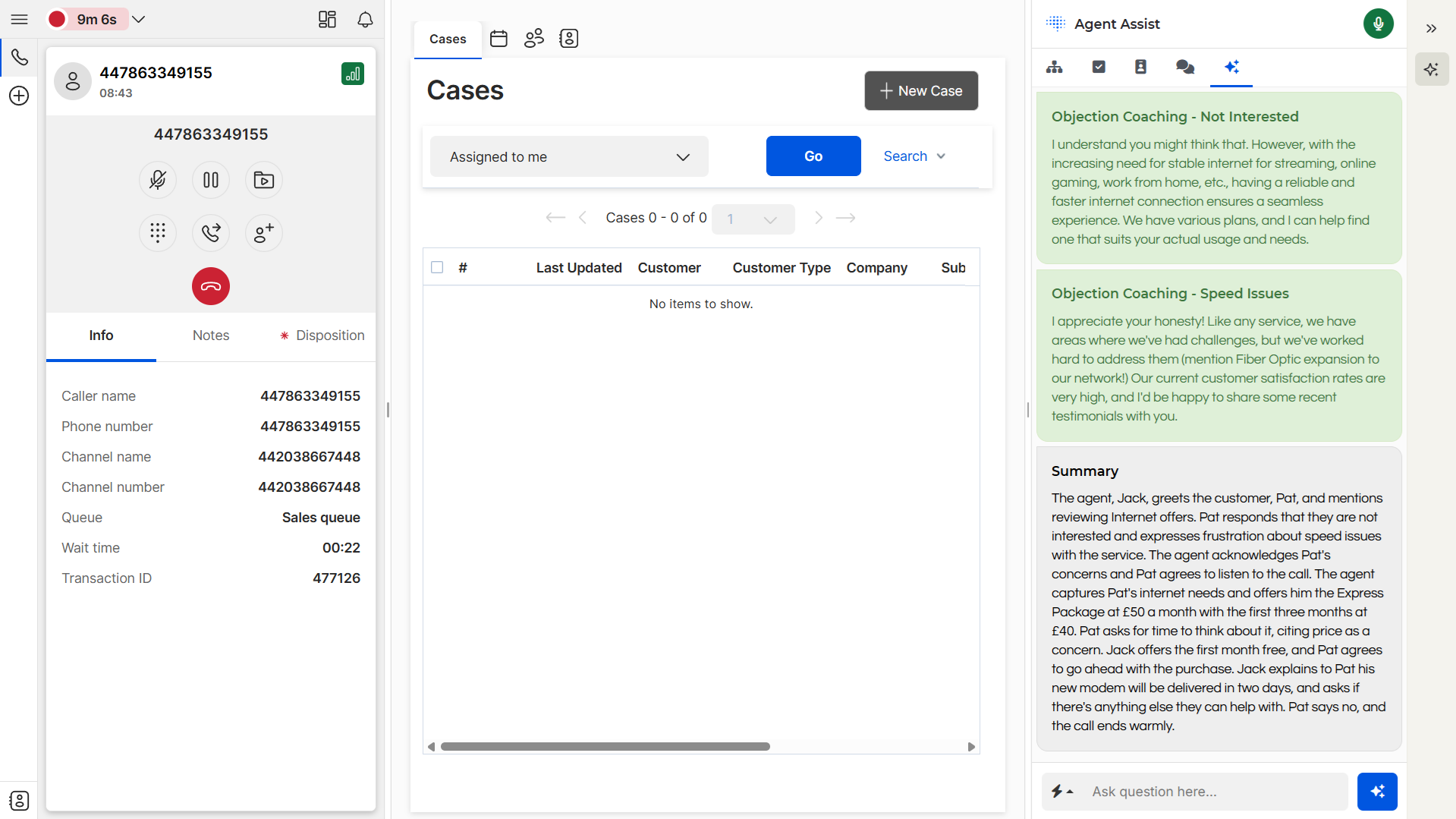1456x819 pixels.
Task: Open the page number dropdown
Action: click(x=753, y=219)
